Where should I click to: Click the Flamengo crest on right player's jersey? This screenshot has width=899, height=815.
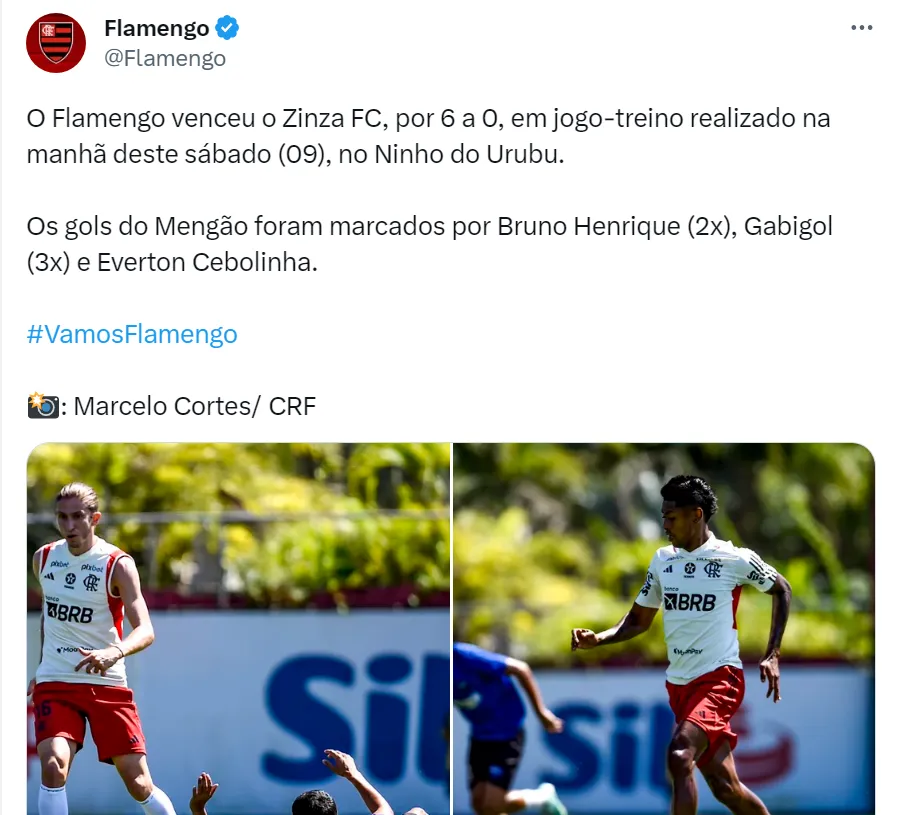pos(713,569)
